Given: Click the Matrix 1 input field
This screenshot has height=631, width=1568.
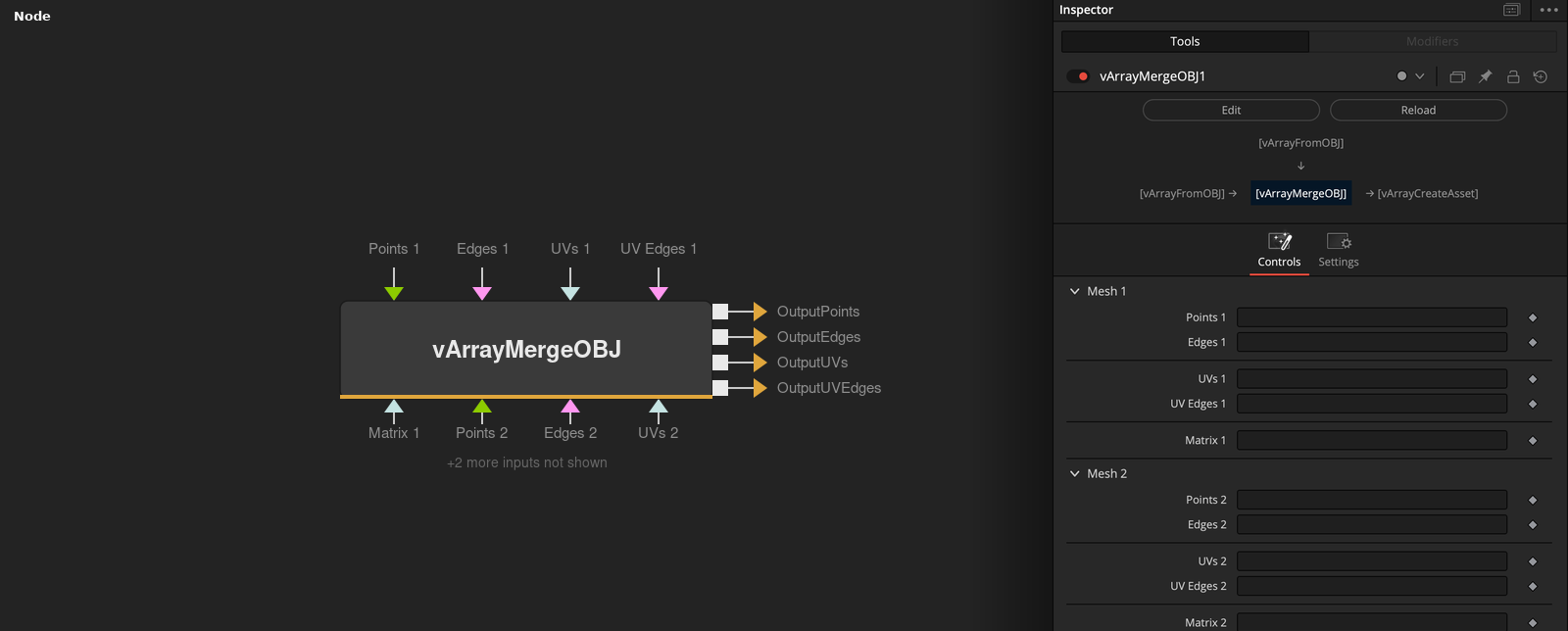Looking at the screenshot, I should coord(1372,441).
